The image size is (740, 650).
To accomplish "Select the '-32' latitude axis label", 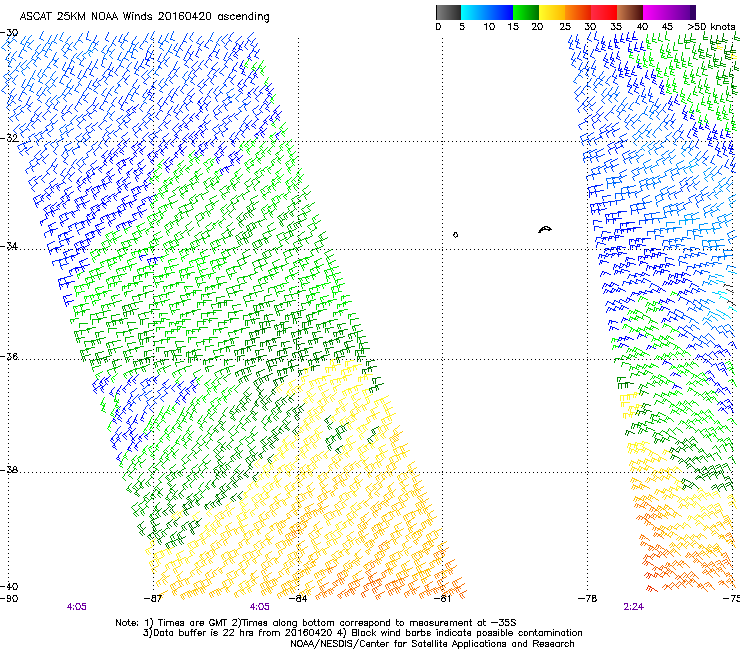I will (9, 138).
